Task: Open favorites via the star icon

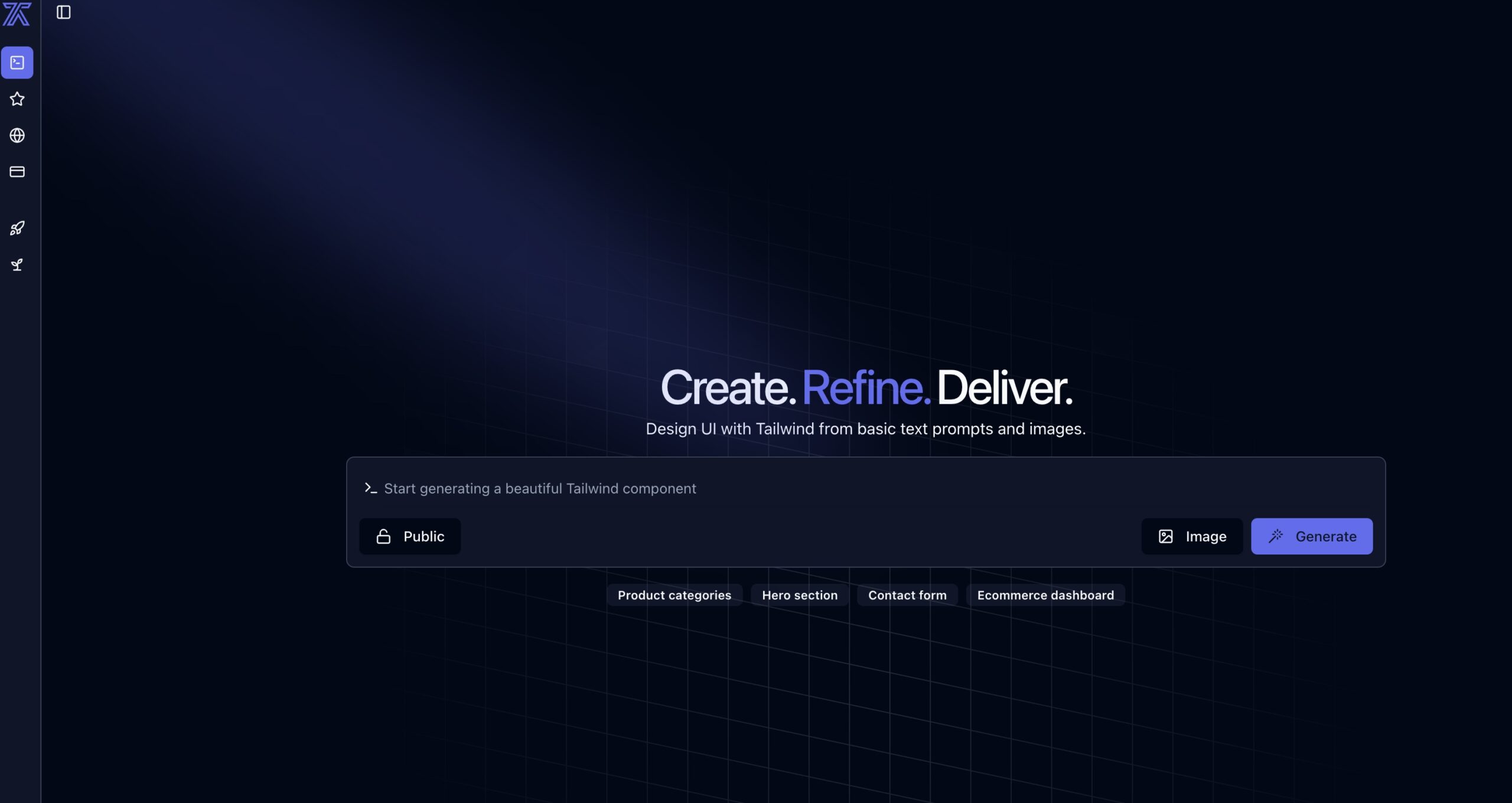Action: point(17,99)
